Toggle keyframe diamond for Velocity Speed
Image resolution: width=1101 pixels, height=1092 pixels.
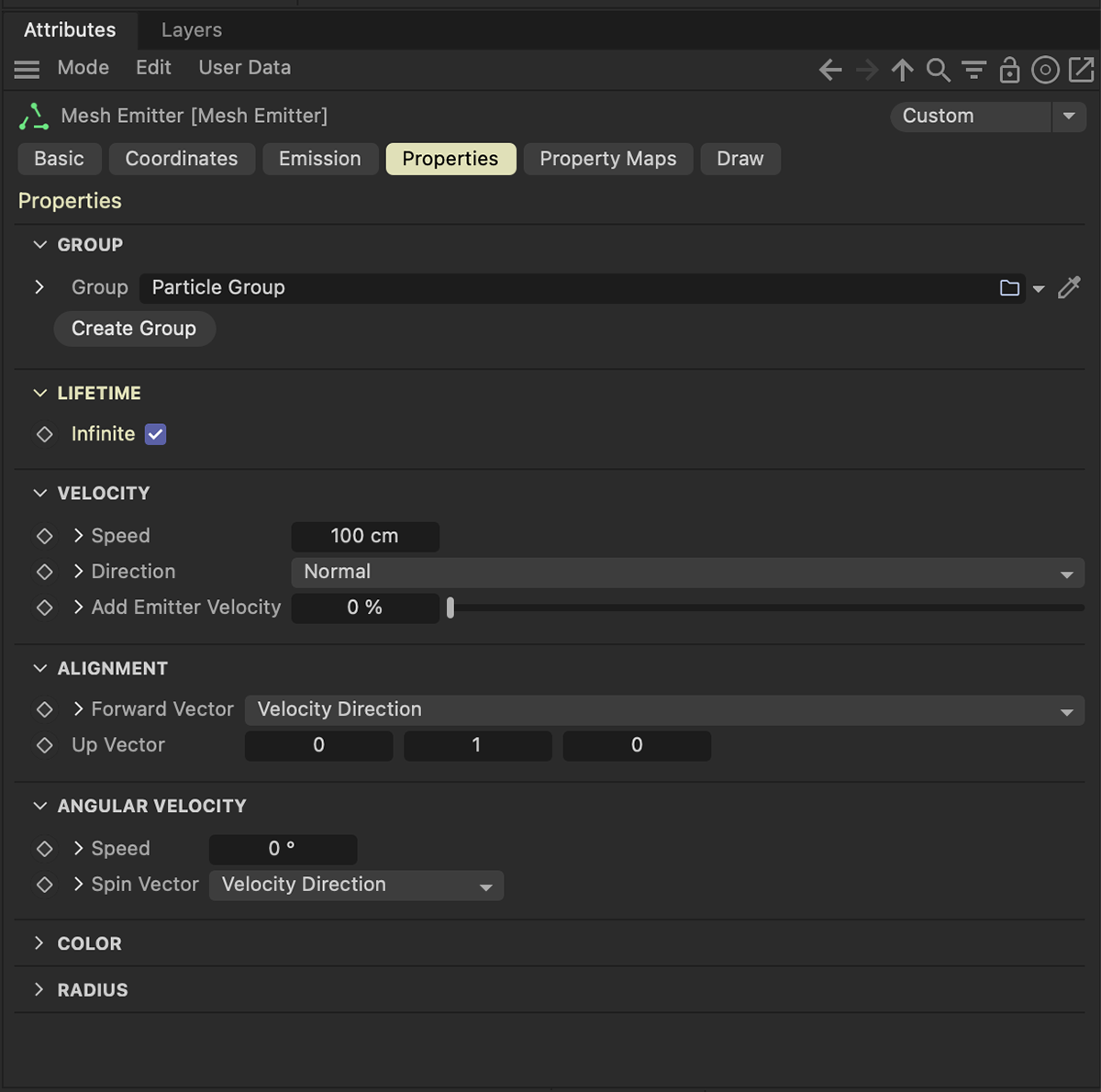point(44,536)
